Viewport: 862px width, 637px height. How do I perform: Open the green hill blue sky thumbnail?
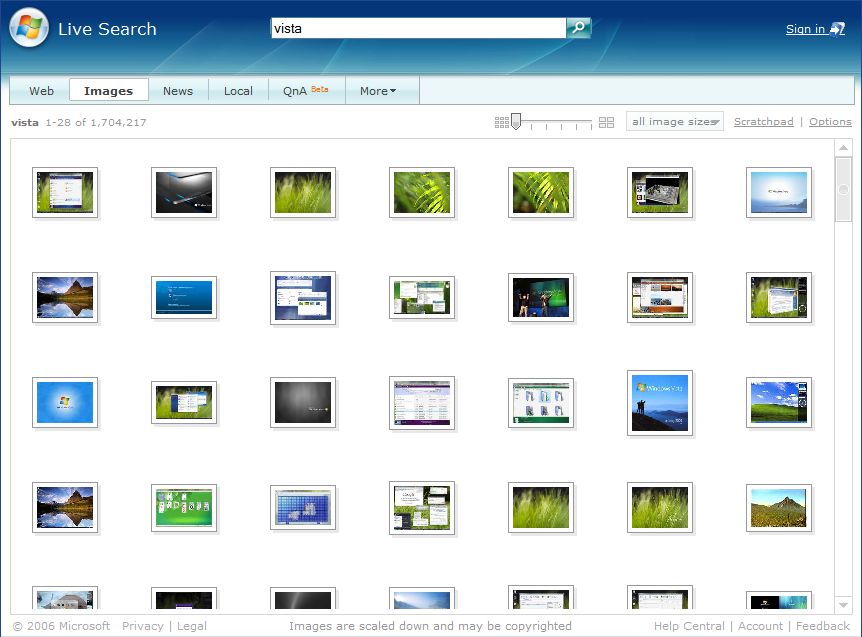[x=778, y=402]
